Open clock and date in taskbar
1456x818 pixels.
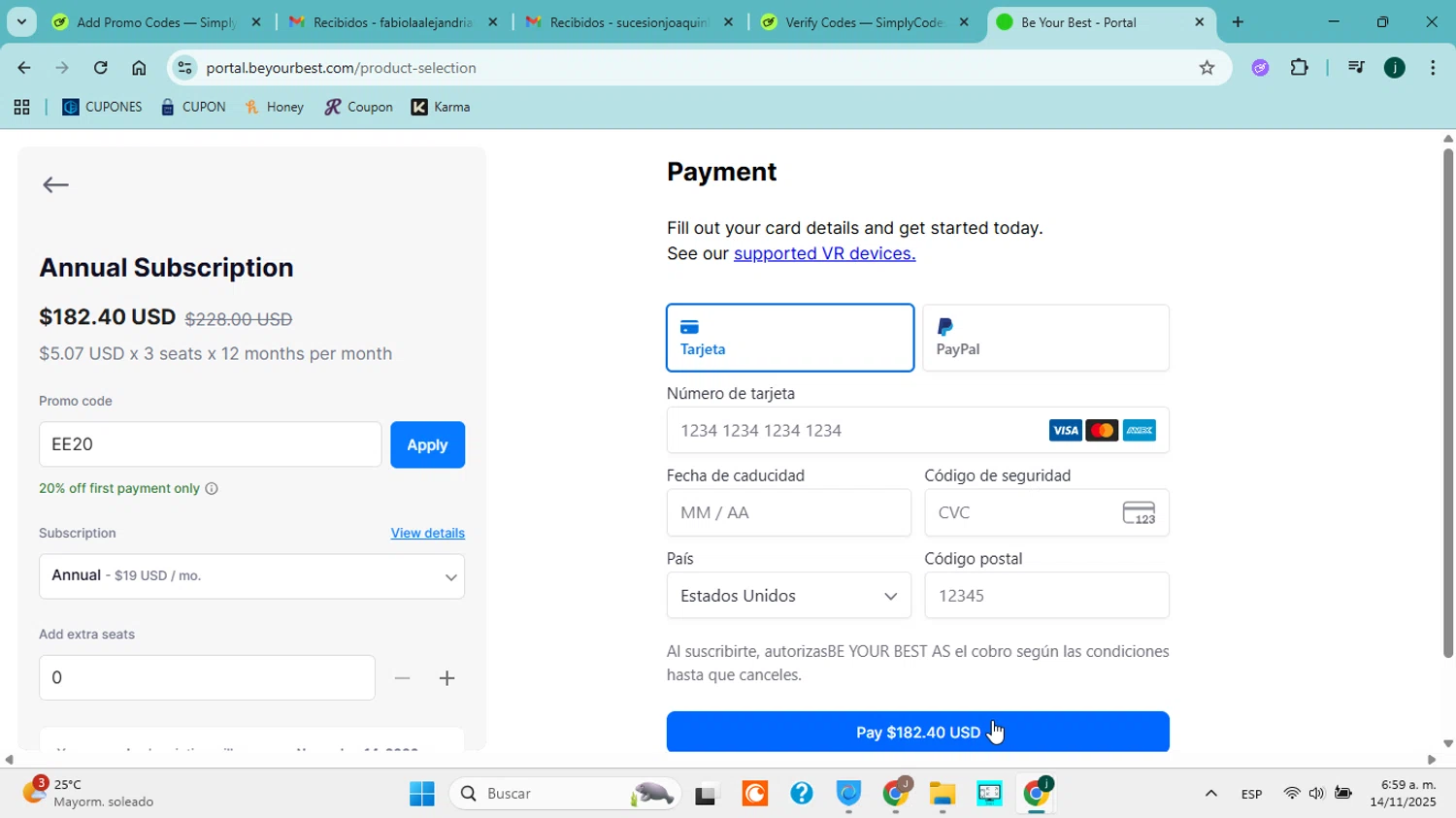coord(1404,794)
